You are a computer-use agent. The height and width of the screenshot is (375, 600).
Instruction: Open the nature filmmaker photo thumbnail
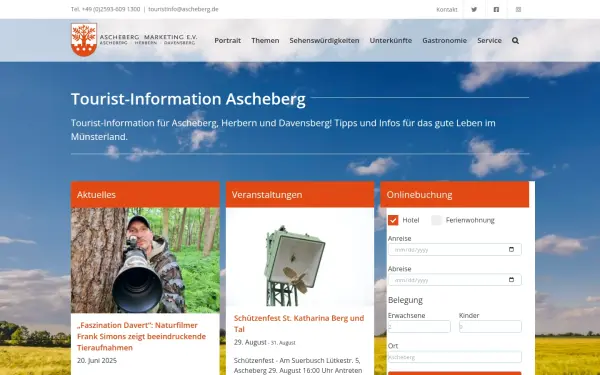pos(145,260)
